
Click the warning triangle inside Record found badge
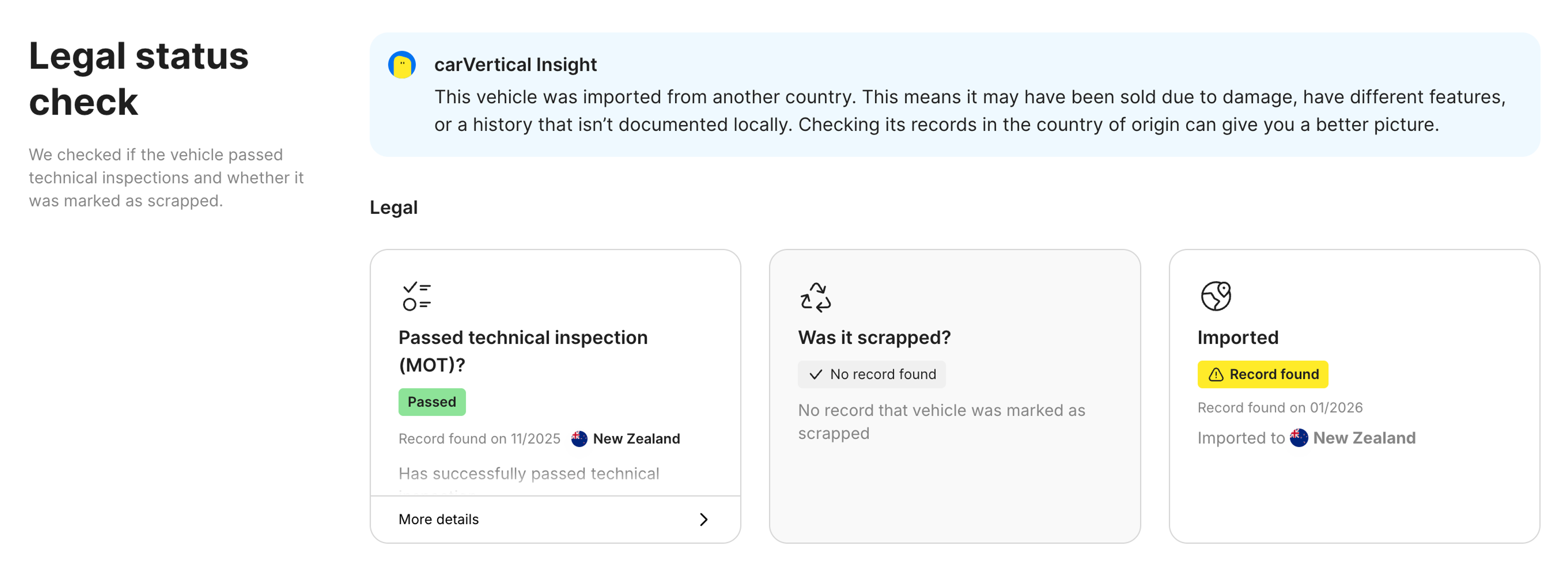1217,374
